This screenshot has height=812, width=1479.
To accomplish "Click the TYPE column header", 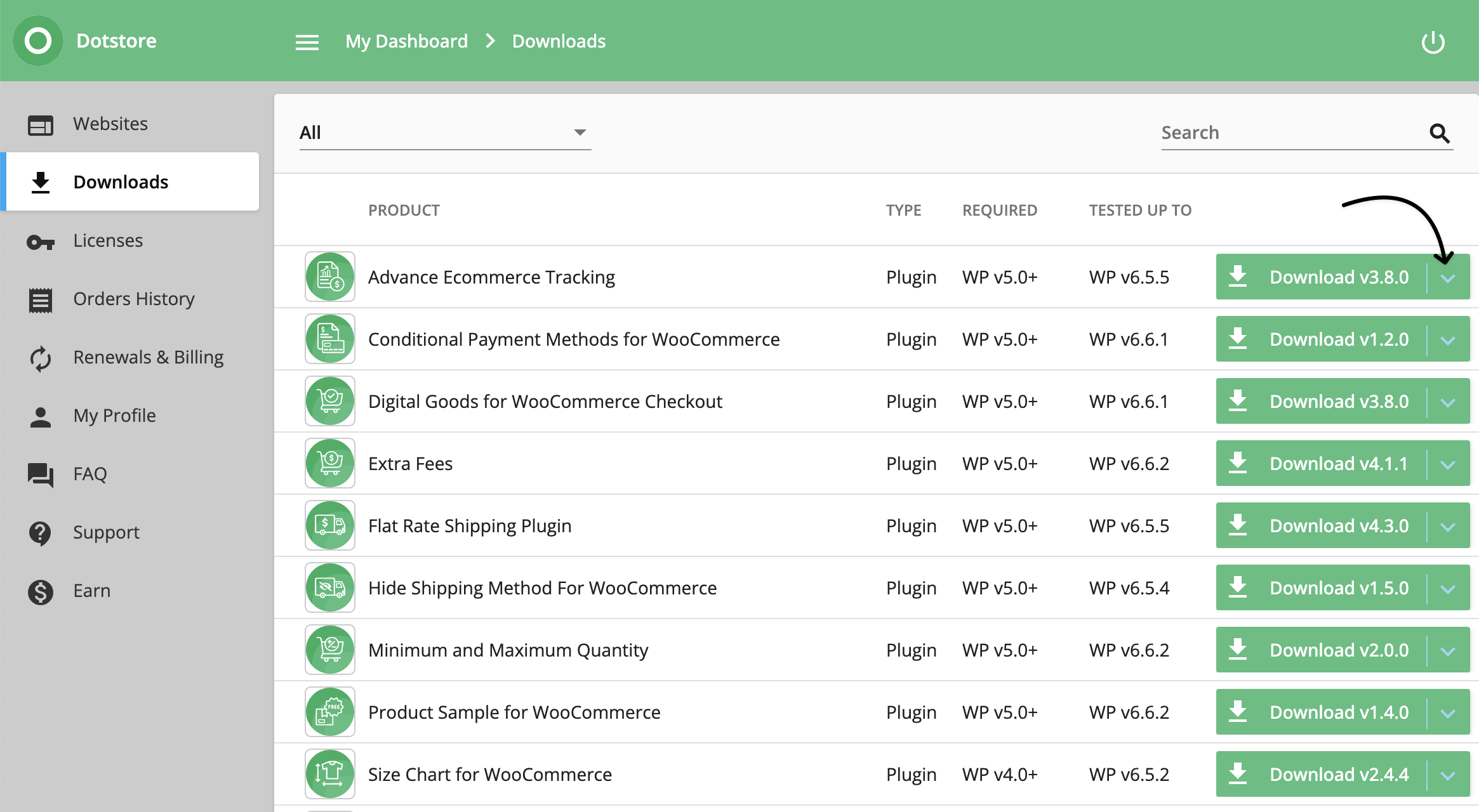I will tap(903, 210).
